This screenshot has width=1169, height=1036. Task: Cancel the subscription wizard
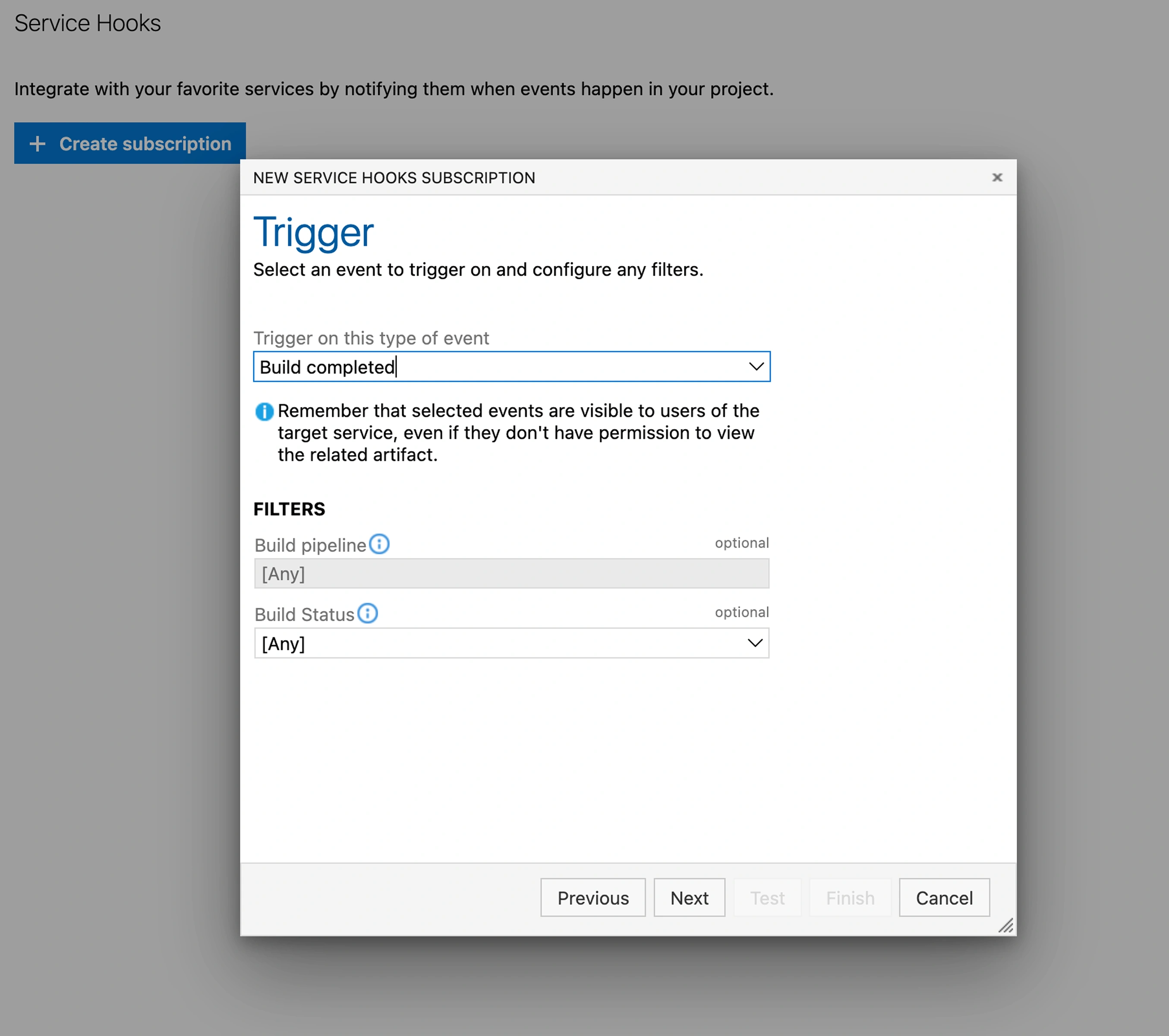[944, 897]
